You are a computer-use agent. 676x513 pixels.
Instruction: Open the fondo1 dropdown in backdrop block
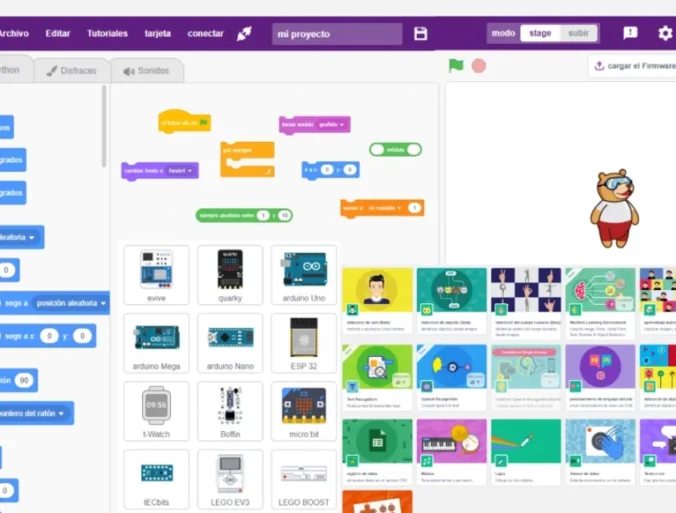coord(180,171)
